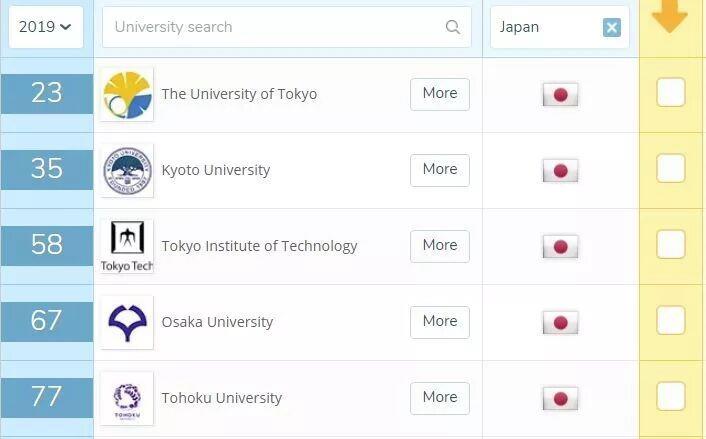Open the Osaka University name link
The height and width of the screenshot is (439, 706).
(x=217, y=322)
